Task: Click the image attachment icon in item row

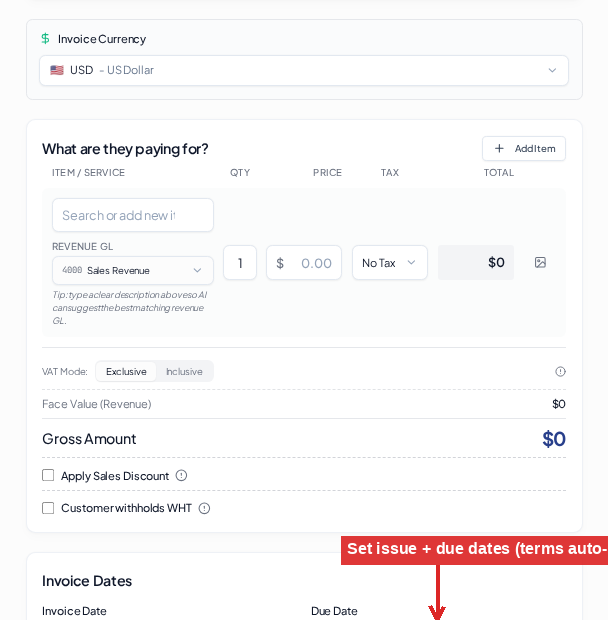Action: [540, 263]
